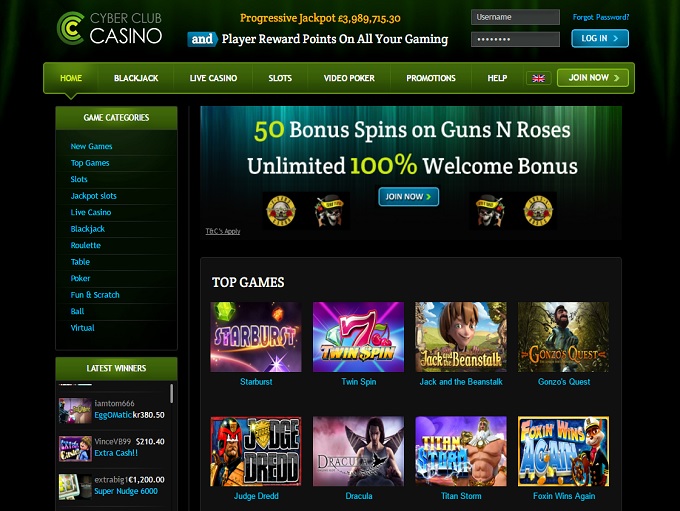Click the EggOMatic winner game icon
The height and width of the screenshot is (511, 680).
tap(75, 410)
